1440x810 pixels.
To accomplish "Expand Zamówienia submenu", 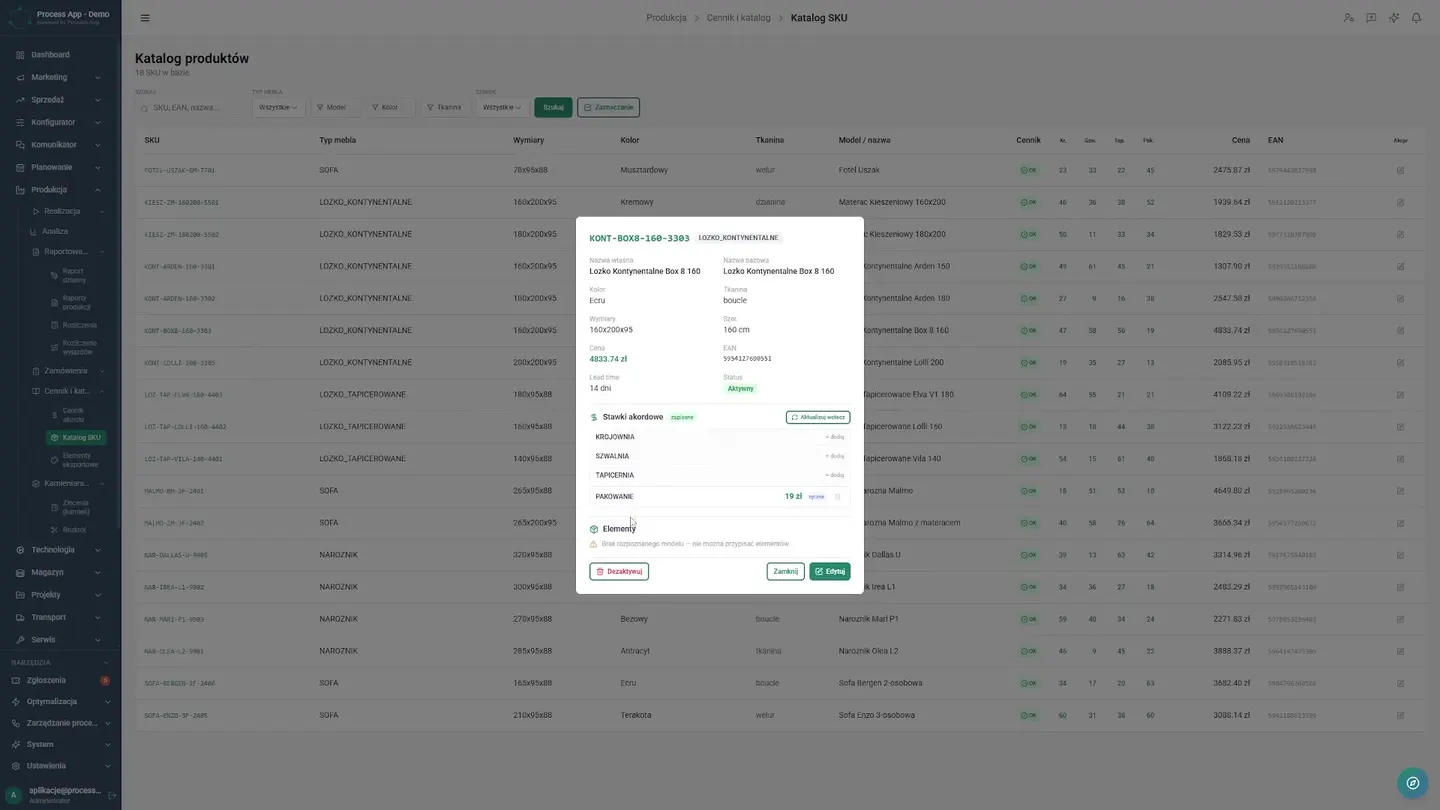I will (x=68, y=371).
